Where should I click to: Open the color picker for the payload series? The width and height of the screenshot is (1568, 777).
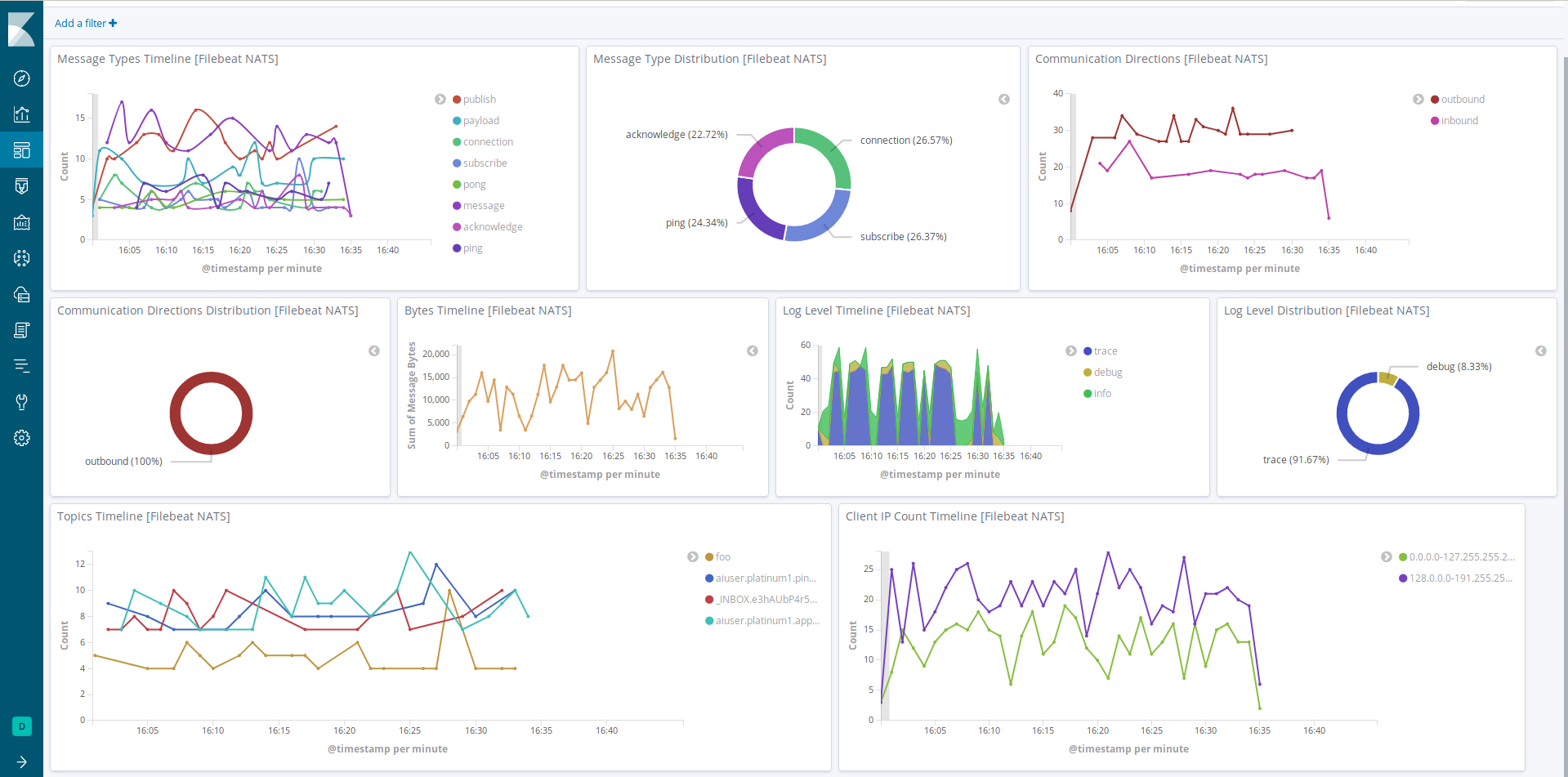[456, 120]
